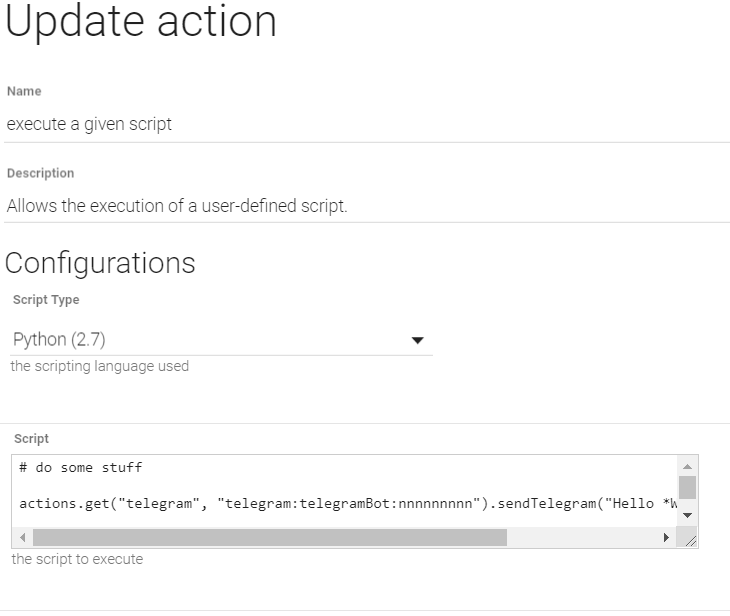Click the Script Type dropdown arrow
This screenshot has width=730, height=616.
pyautogui.click(x=418, y=341)
